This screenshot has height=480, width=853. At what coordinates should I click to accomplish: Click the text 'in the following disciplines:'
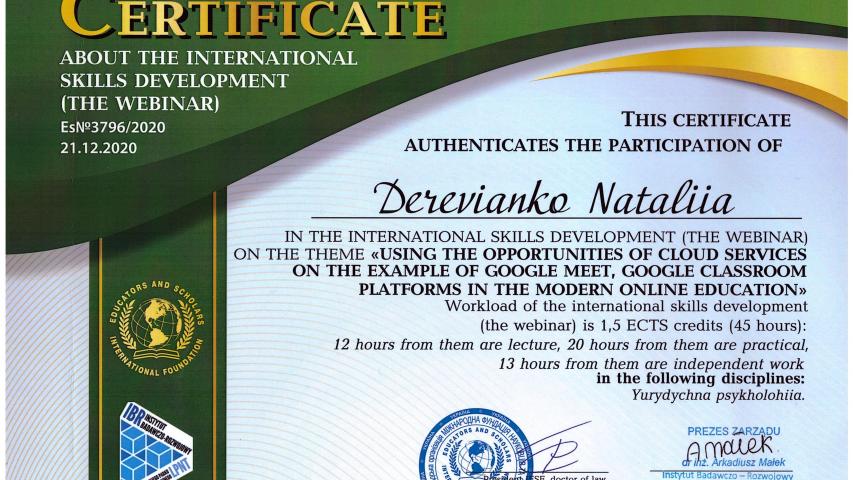tap(700, 378)
